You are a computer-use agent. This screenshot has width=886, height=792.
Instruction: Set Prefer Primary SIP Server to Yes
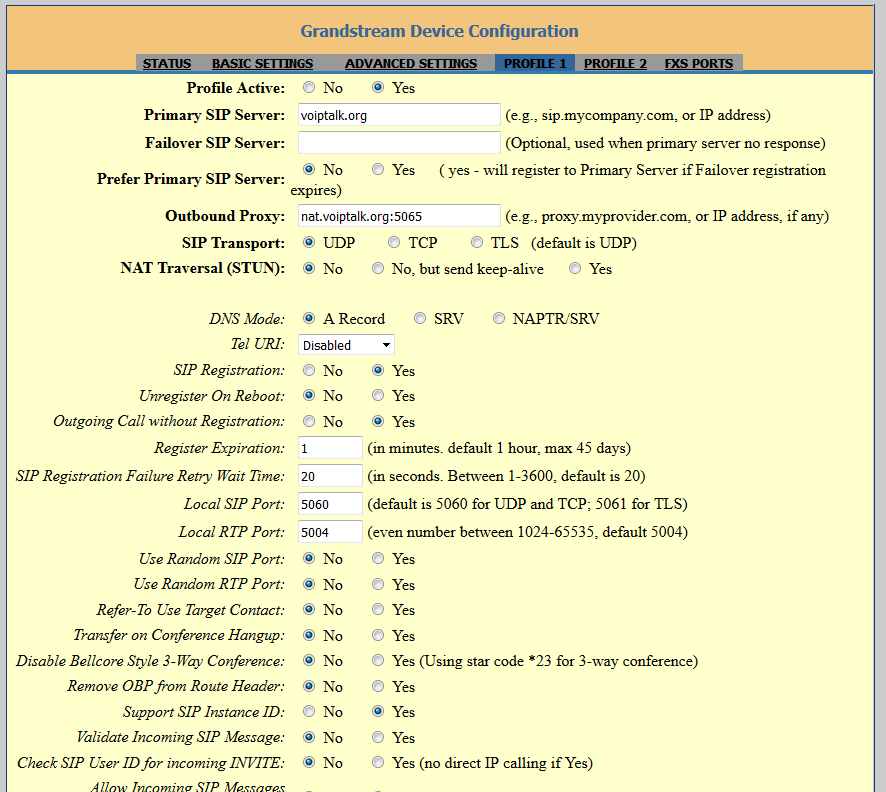click(x=378, y=169)
